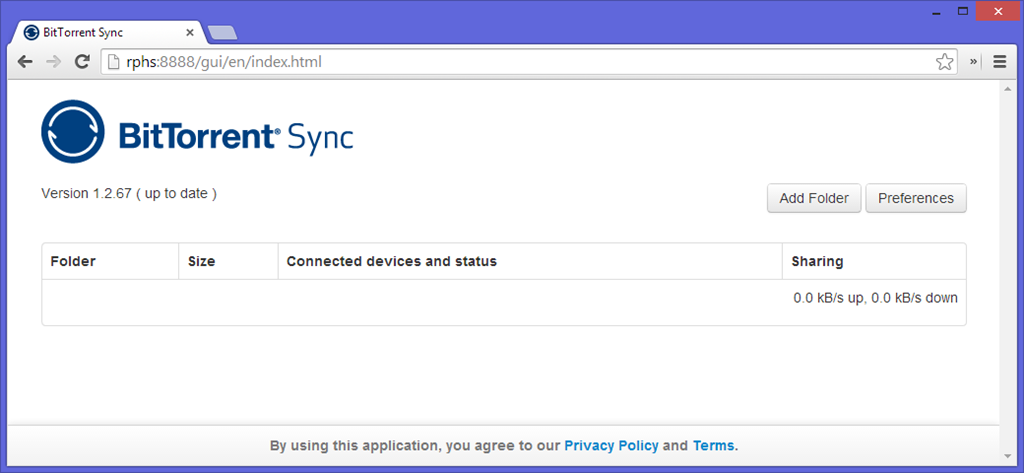Open a new browser tab
This screenshot has width=1024, height=473.
coord(222,33)
